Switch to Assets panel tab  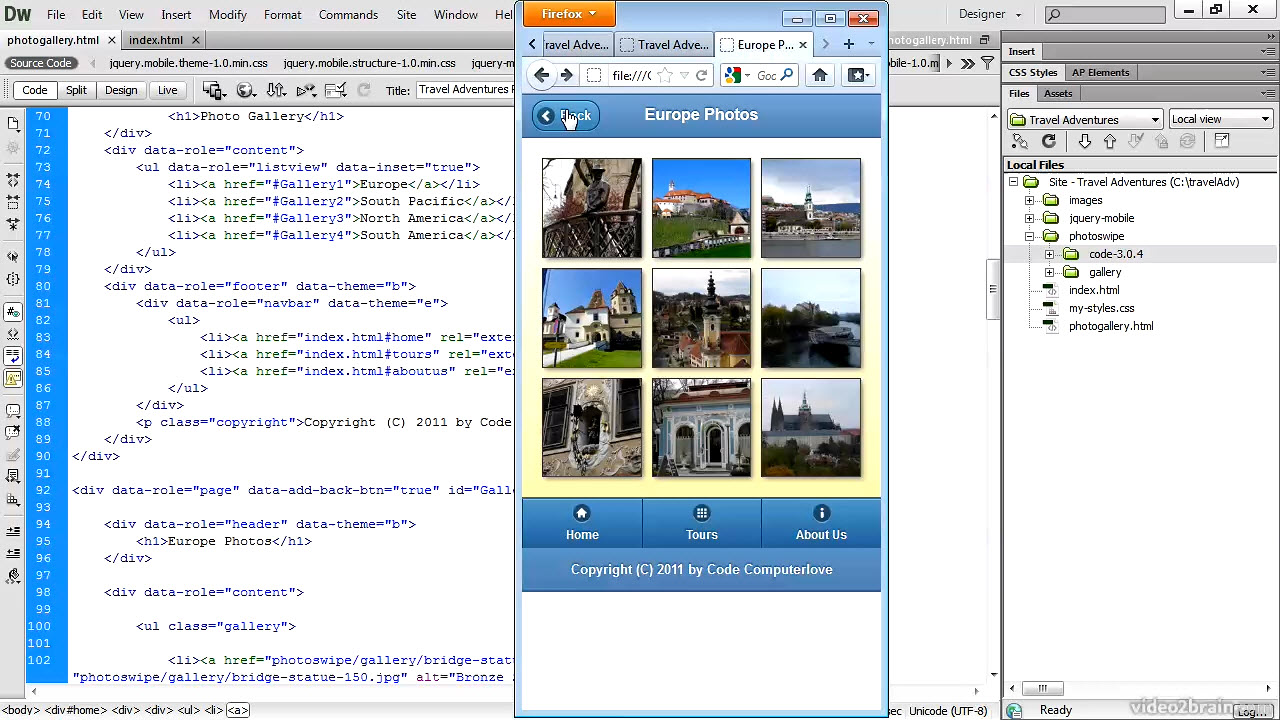(1058, 93)
